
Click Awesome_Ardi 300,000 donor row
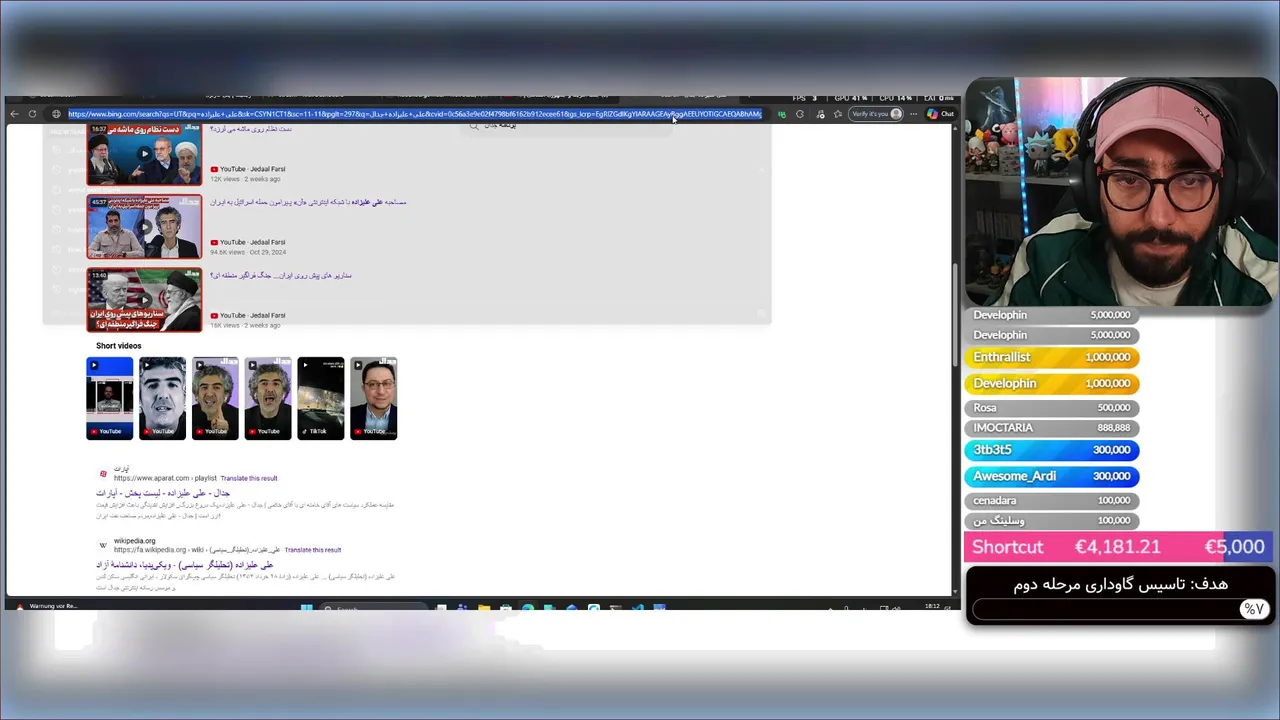1052,476
